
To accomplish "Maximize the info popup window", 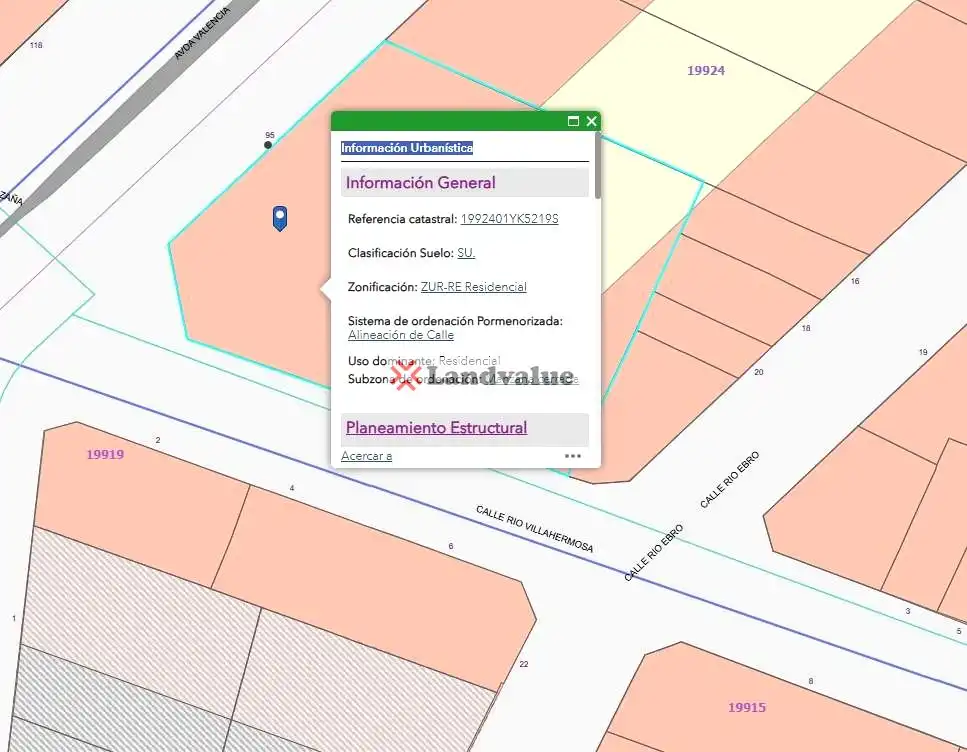I will click(x=573, y=121).
